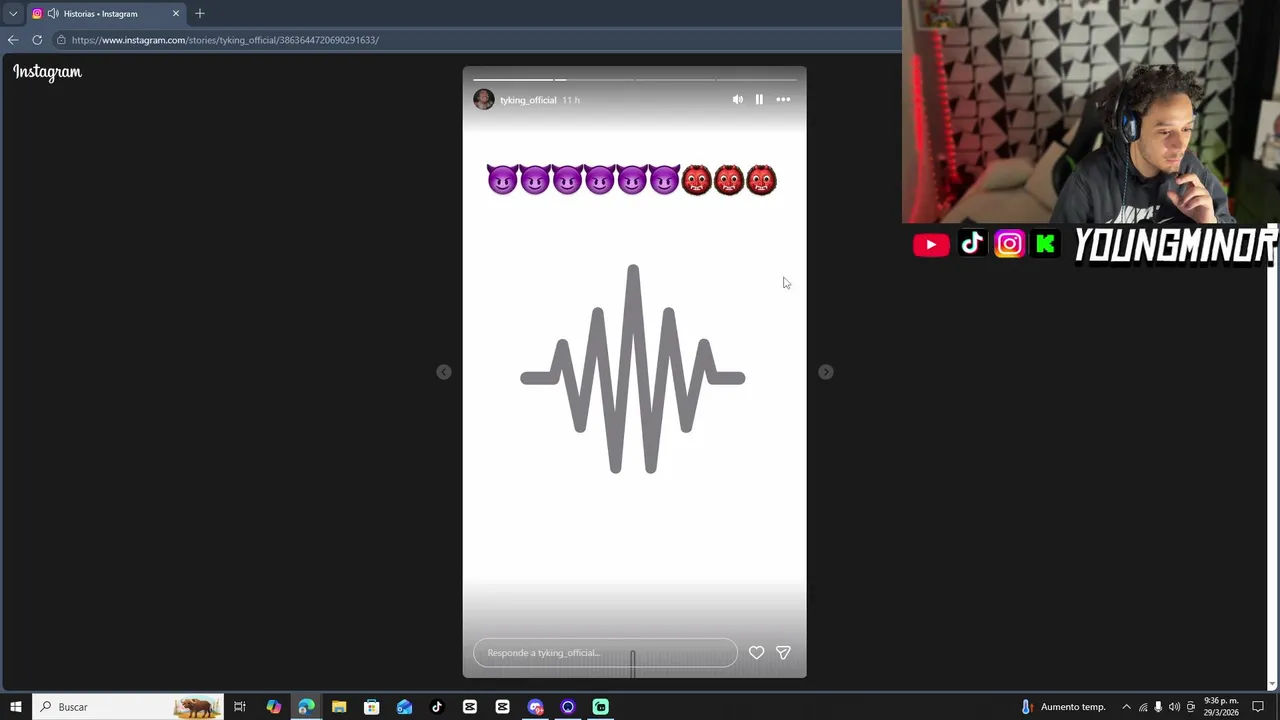Open the tyking_official username link
This screenshot has height=720, width=1280.
[528, 100]
